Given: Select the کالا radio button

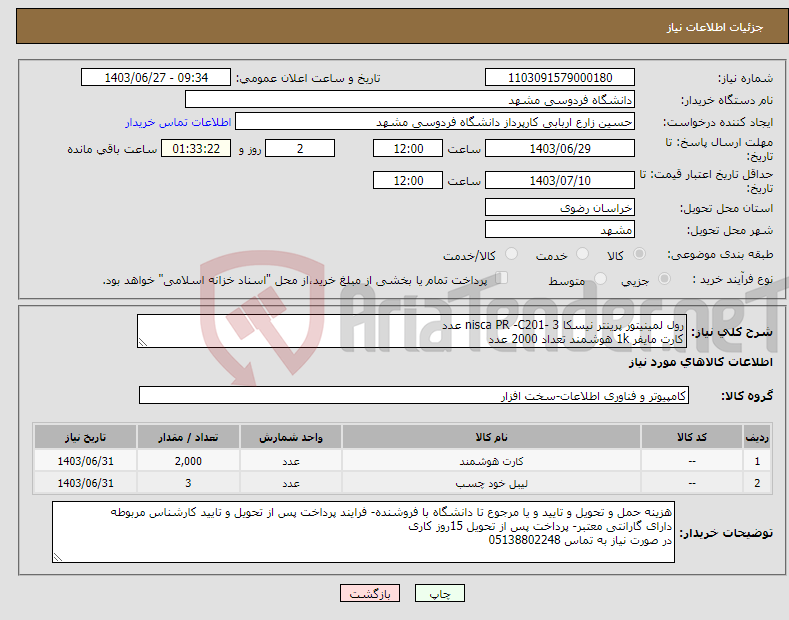Looking at the screenshot, I should click(639, 254).
